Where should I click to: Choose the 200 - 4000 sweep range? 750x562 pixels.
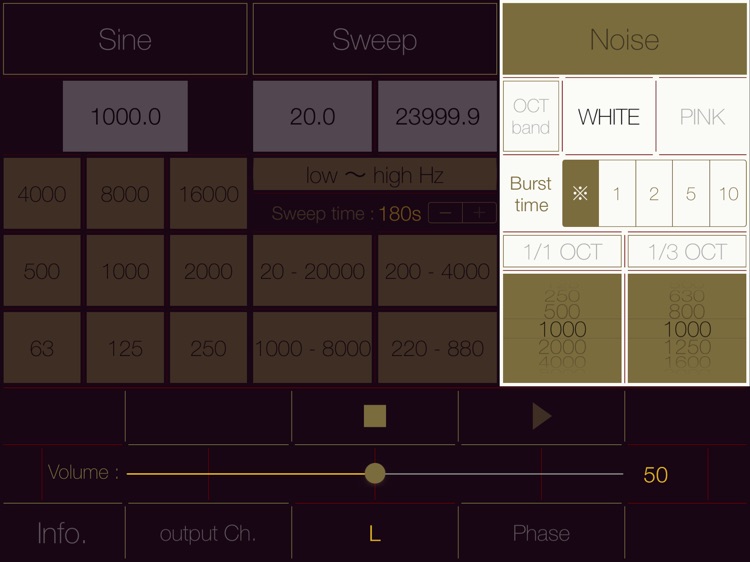tap(438, 271)
